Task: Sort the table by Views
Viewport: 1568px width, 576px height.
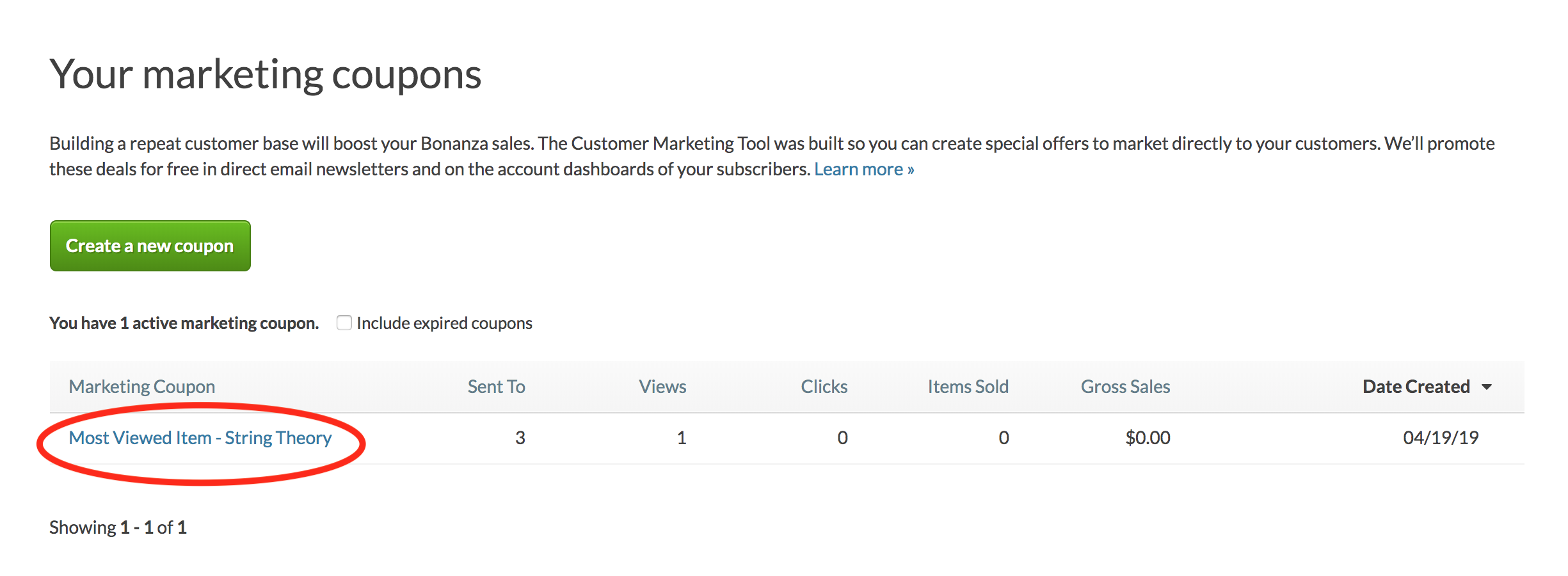Action: (662, 387)
